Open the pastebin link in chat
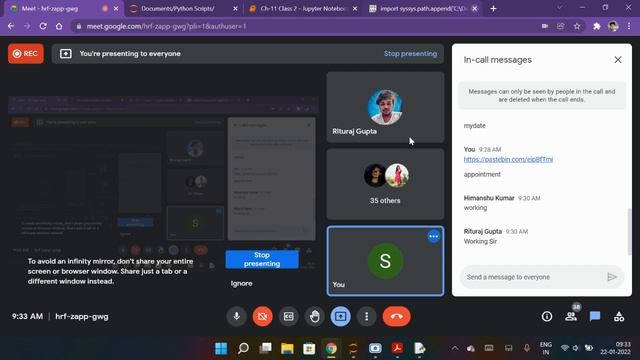 pyautogui.click(x=508, y=160)
